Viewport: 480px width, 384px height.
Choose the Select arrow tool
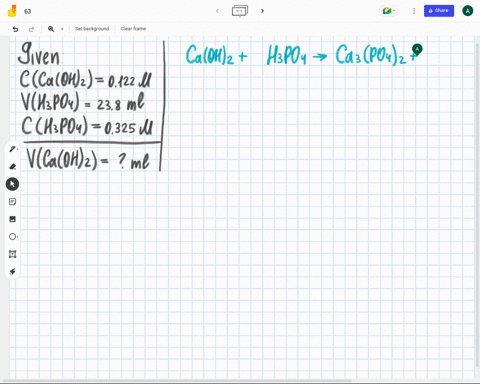tap(12, 184)
